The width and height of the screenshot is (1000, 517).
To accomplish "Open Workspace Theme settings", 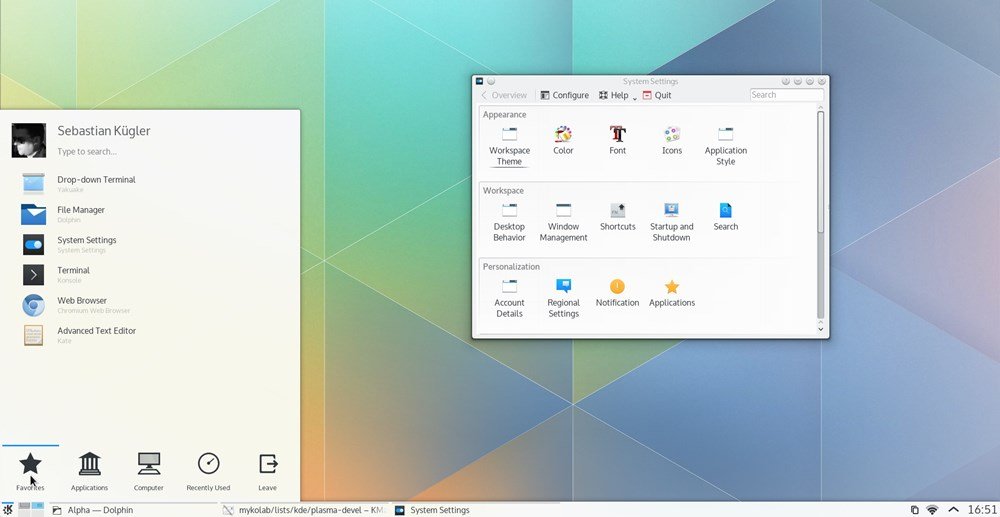I will coord(509,145).
